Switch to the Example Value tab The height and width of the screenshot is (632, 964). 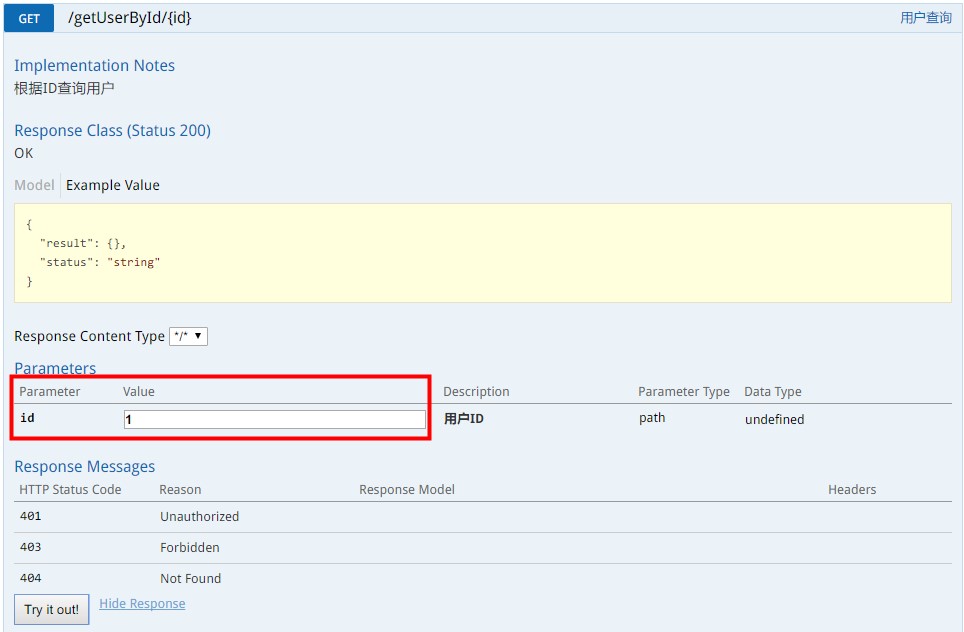click(x=113, y=185)
